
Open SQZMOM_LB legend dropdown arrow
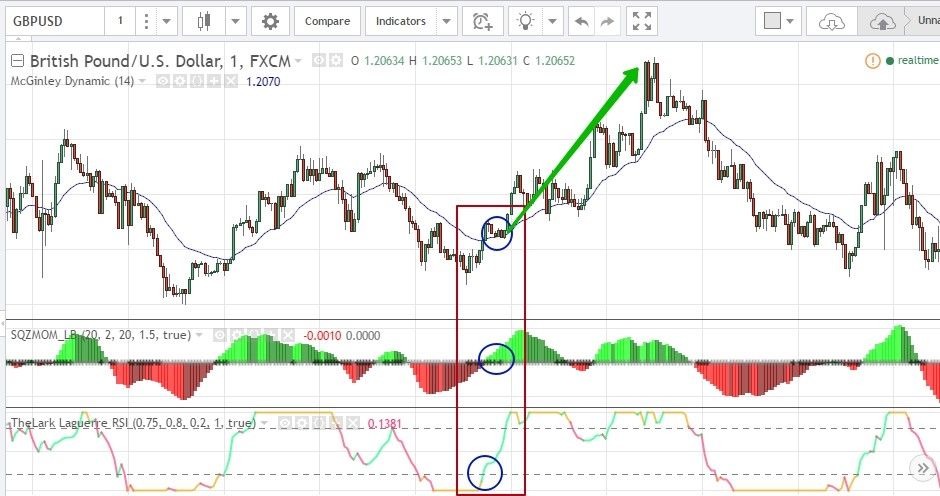pos(199,335)
